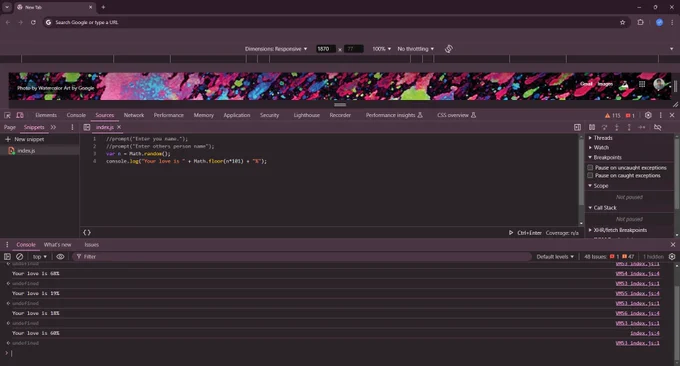
Task: Toggle the debugger sidebar icon
Action: pos(577,127)
